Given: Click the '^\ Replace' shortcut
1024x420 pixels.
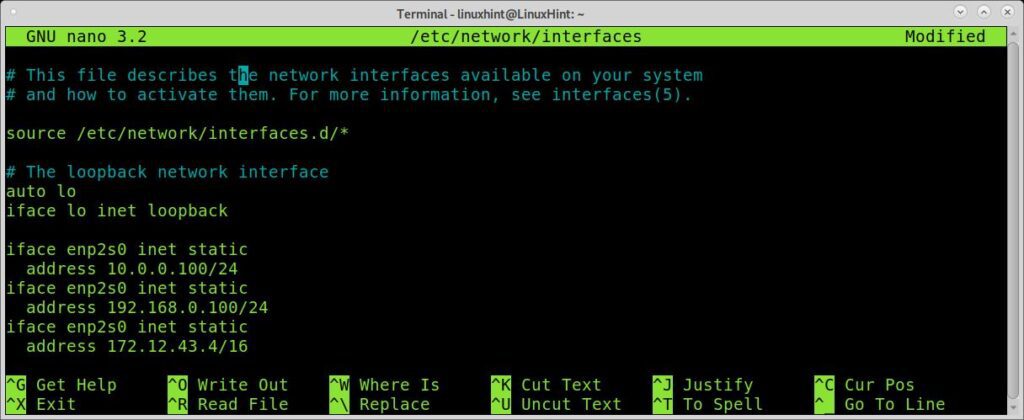Looking at the screenshot, I should point(379,404).
